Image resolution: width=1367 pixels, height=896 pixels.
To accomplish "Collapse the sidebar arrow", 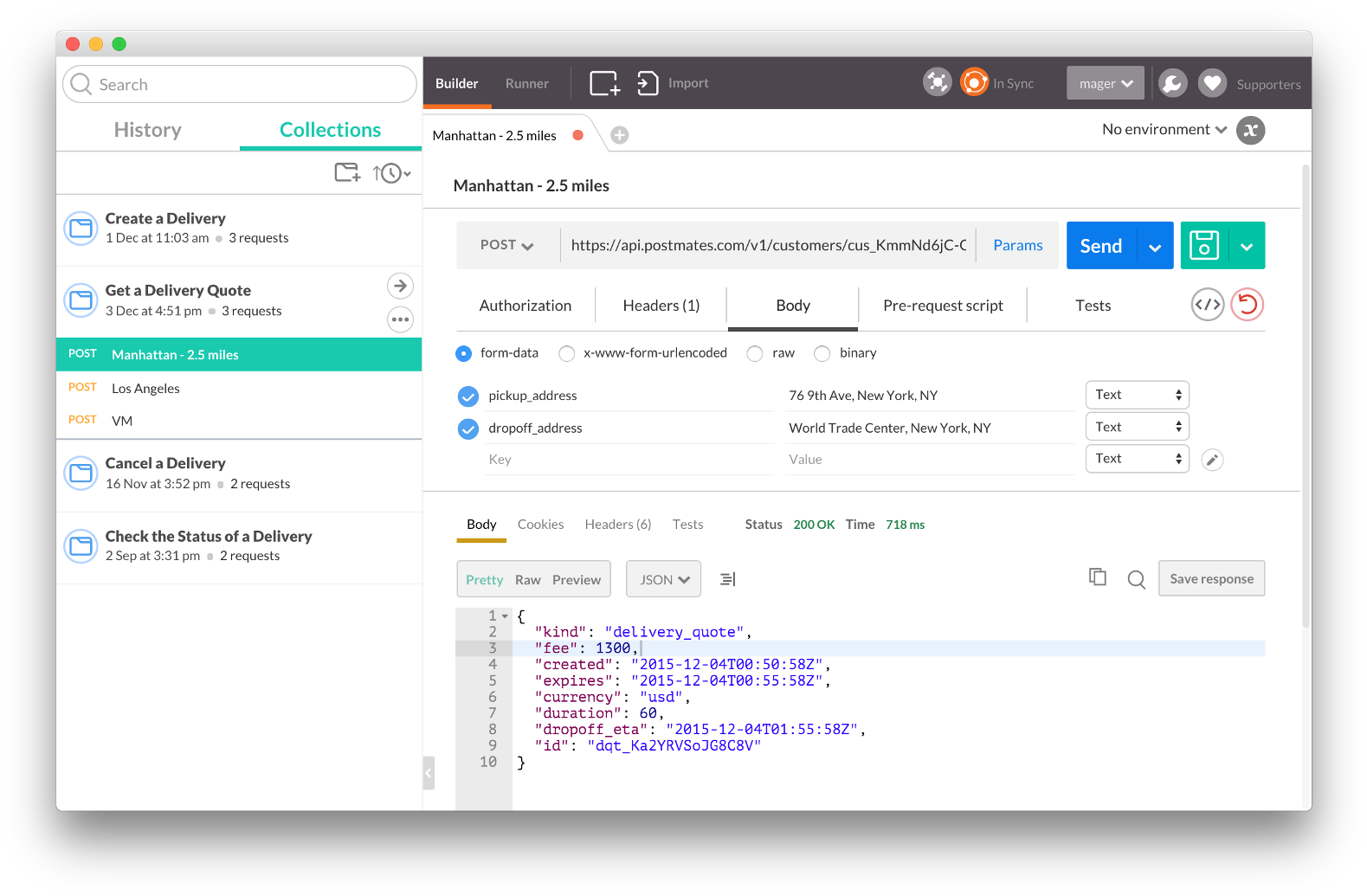I will [x=429, y=773].
